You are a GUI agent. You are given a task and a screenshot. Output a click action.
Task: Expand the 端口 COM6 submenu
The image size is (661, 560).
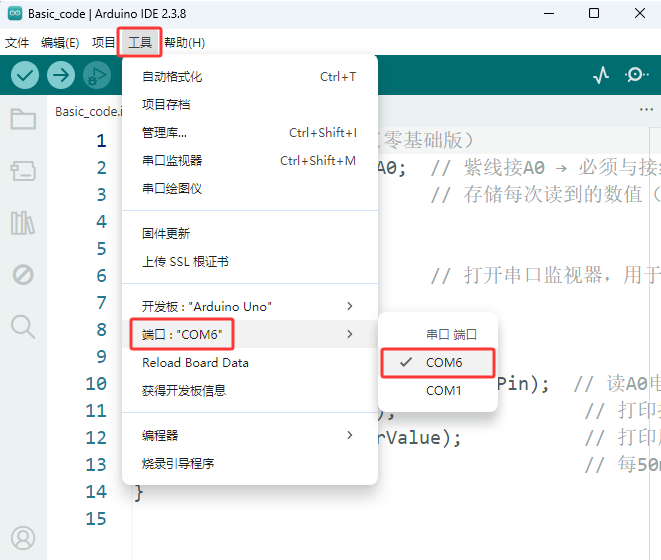coord(250,334)
